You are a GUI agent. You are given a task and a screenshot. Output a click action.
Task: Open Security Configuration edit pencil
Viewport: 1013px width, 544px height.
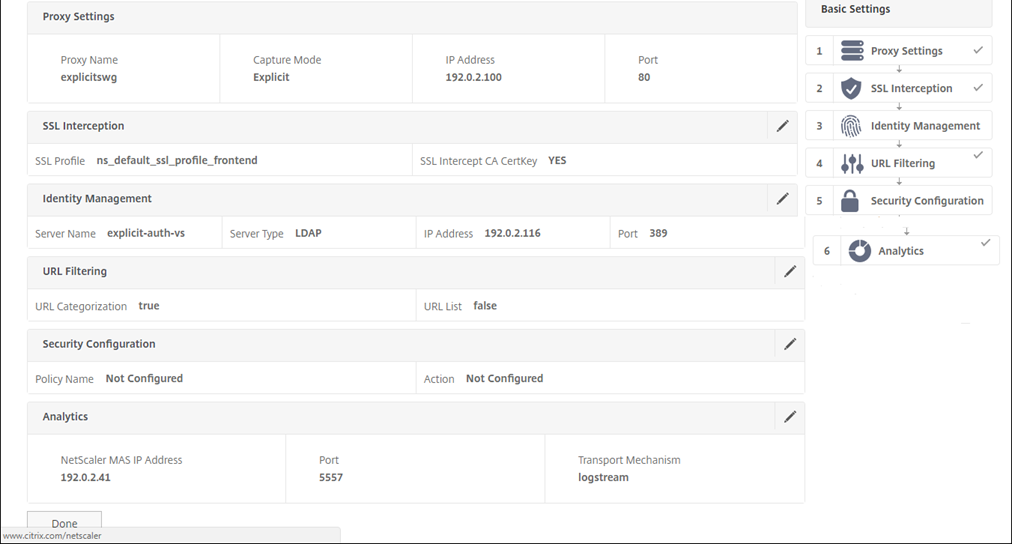790,344
